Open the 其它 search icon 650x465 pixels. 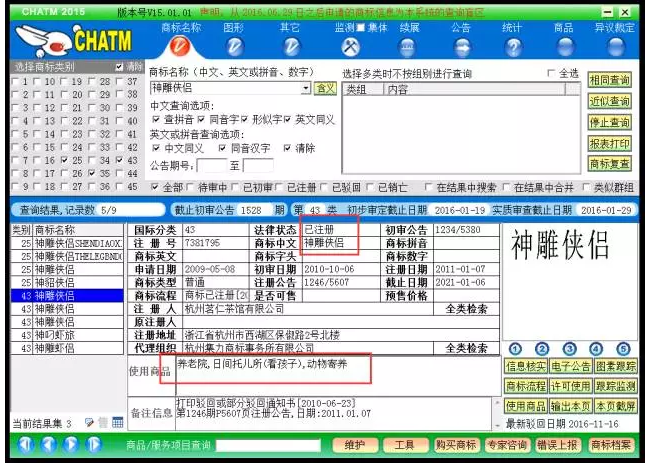(291, 46)
